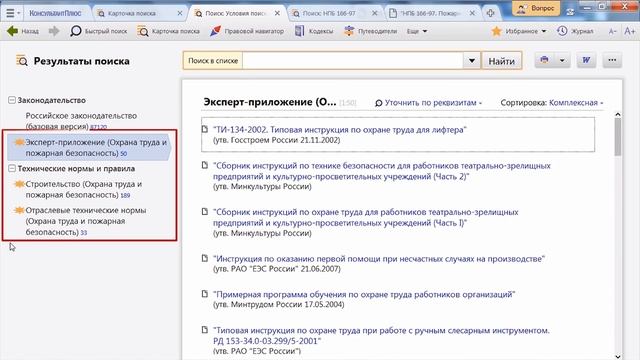Go forward with the grey arrow

pyautogui.click(x=54, y=31)
